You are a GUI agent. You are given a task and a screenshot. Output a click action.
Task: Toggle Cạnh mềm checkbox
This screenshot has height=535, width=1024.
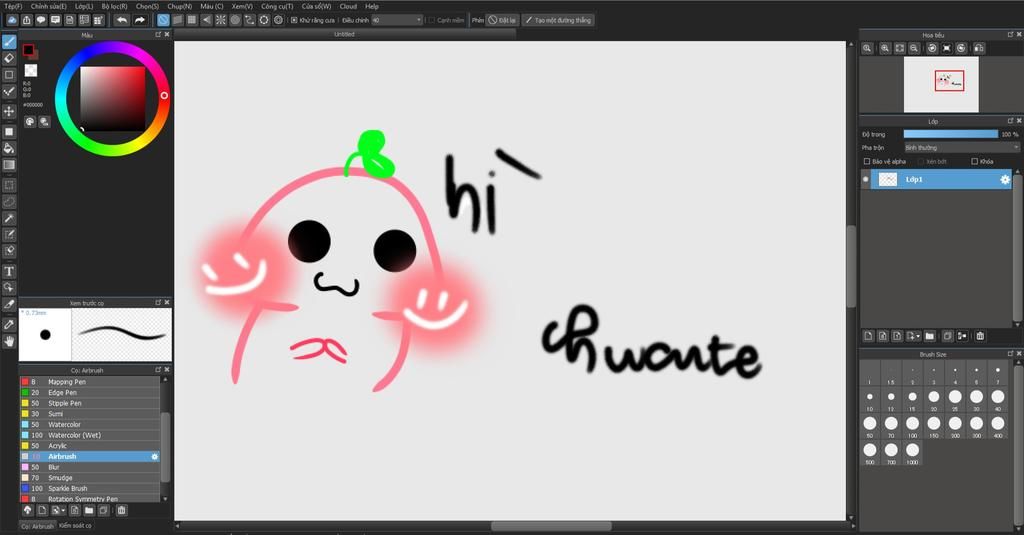click(432, 20)
